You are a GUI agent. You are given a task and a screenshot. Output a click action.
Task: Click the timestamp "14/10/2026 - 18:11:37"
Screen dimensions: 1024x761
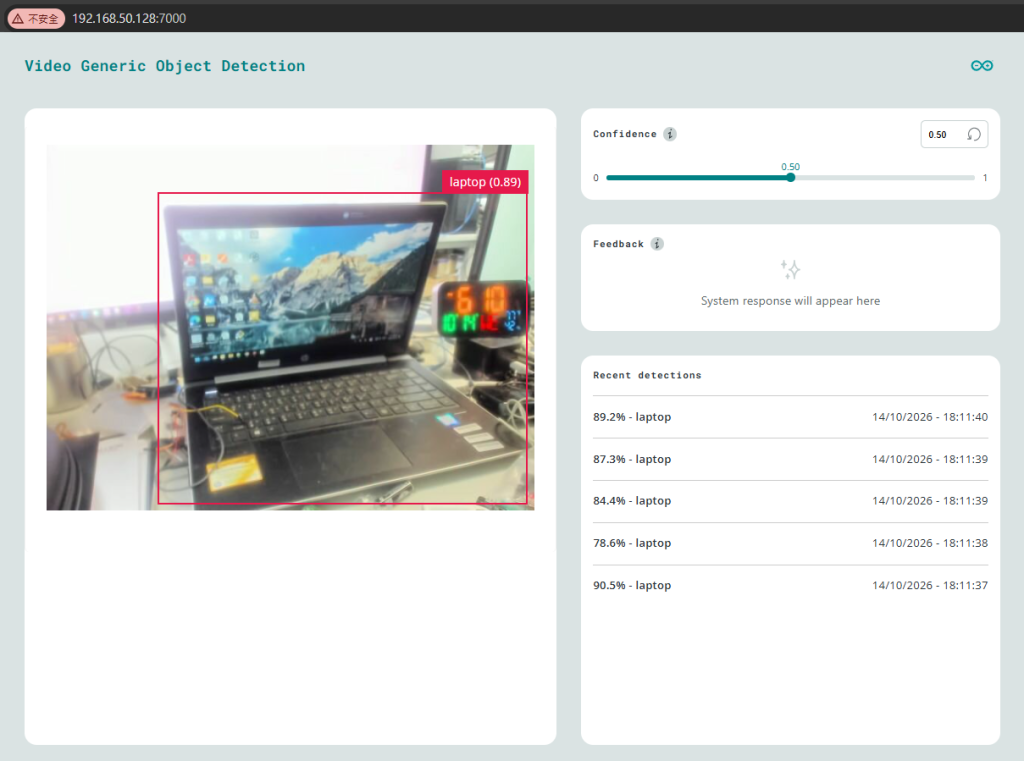coord(930,585)
